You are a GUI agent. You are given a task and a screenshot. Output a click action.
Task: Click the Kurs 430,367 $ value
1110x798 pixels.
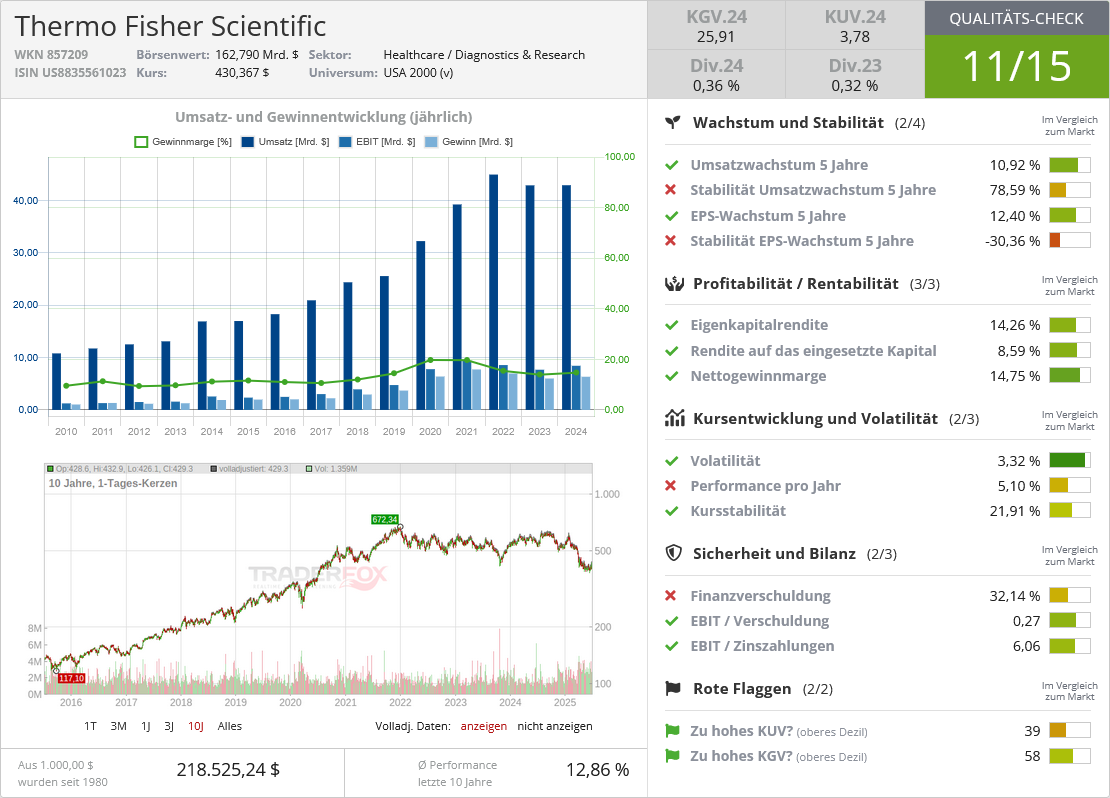pos(242,72)
